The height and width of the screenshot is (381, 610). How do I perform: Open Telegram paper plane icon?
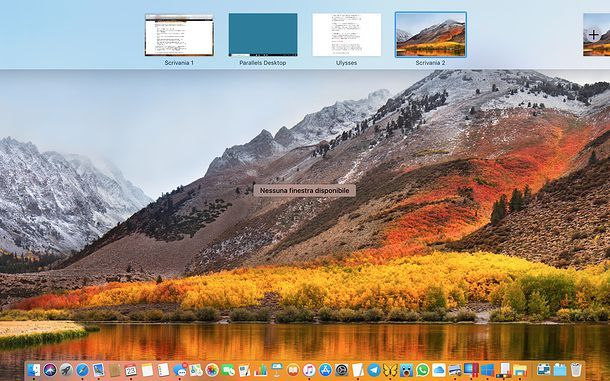374,370
